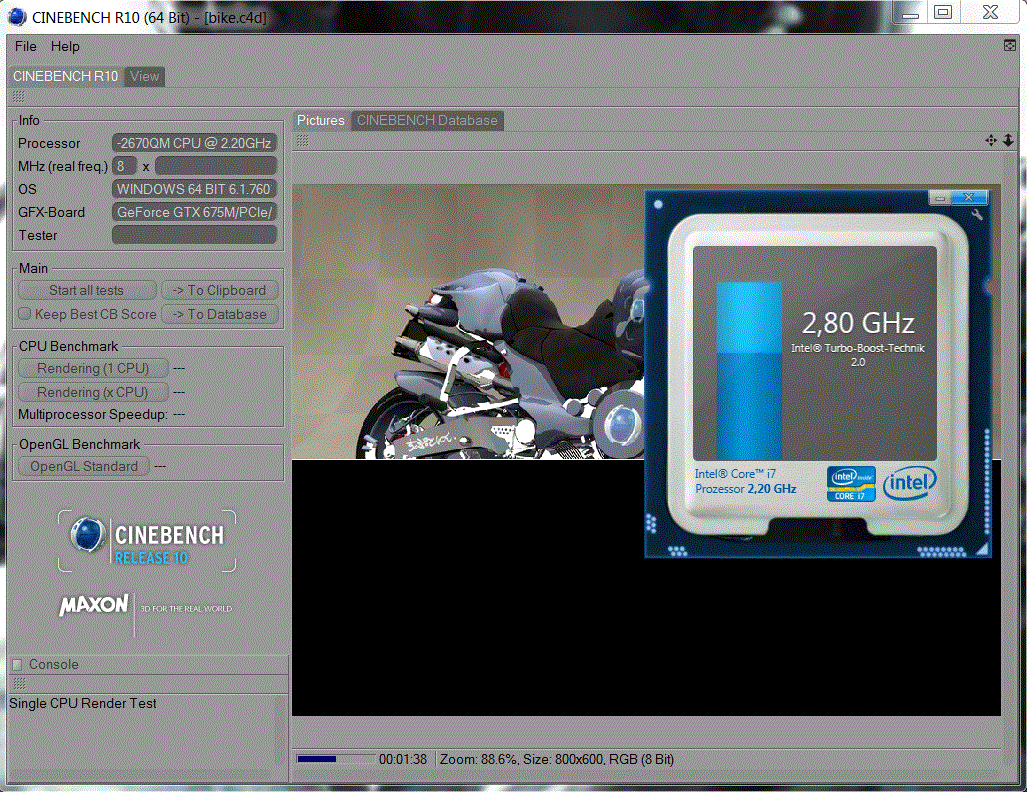Open the Help menu
The width and height of the screenshot is (1027, 792).
coord(65,47)
